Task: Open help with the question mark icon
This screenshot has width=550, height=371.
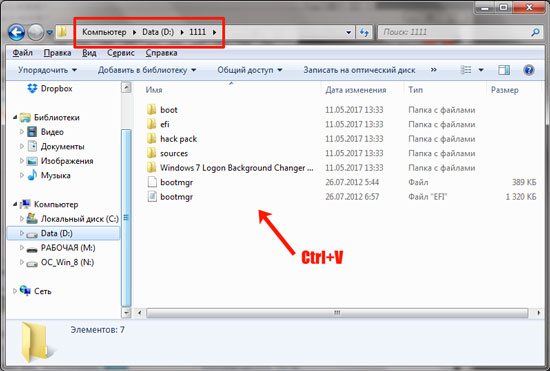Action: [529, 70]
